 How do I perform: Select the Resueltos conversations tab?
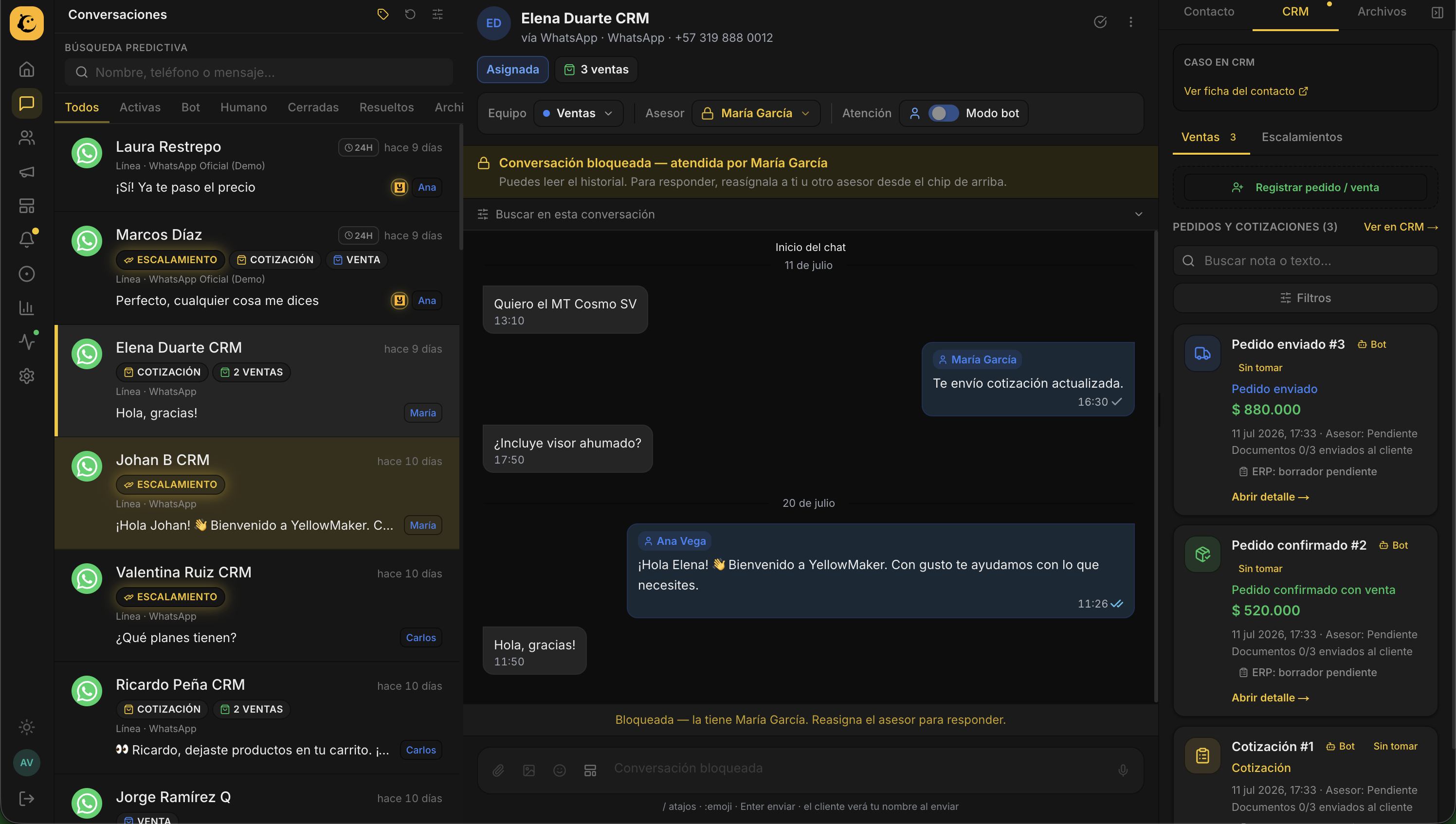pyautogui.click(x=387, y=107)
